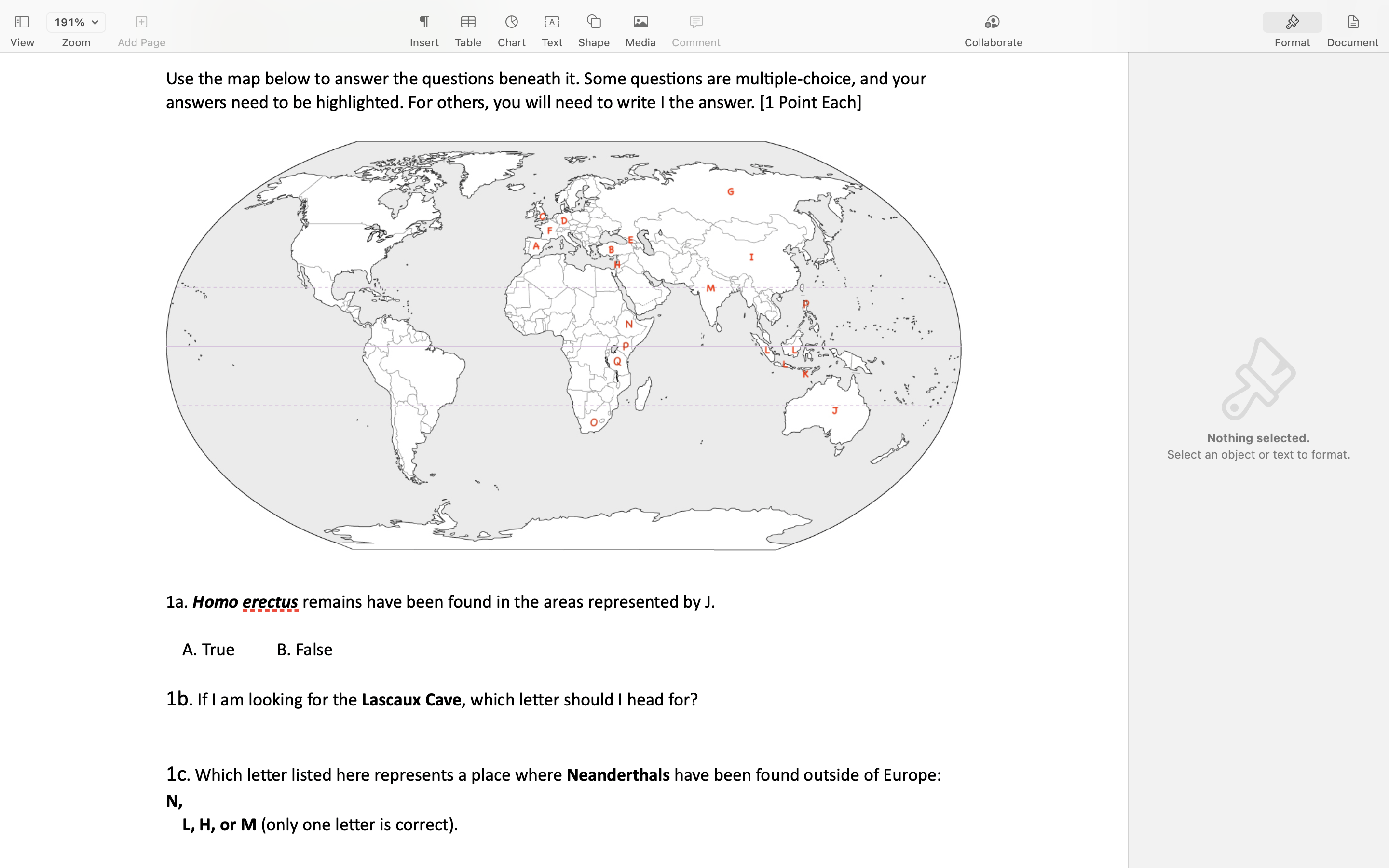Insert a table using the Table icon
The width and height of the screenshot is (1389, 868).
(468, 22)
